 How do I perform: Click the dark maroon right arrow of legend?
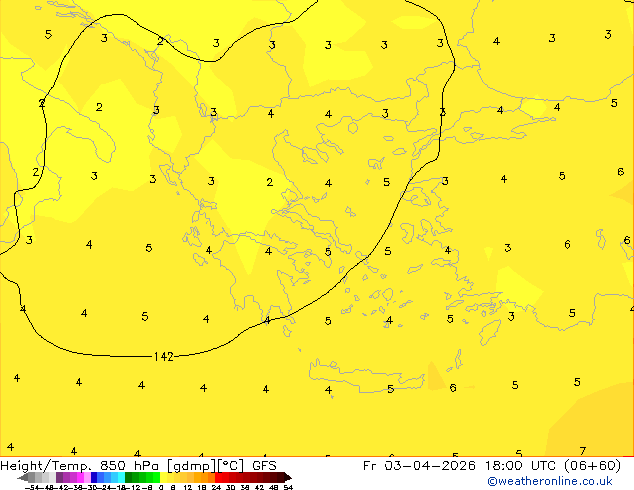coord(288,478)
